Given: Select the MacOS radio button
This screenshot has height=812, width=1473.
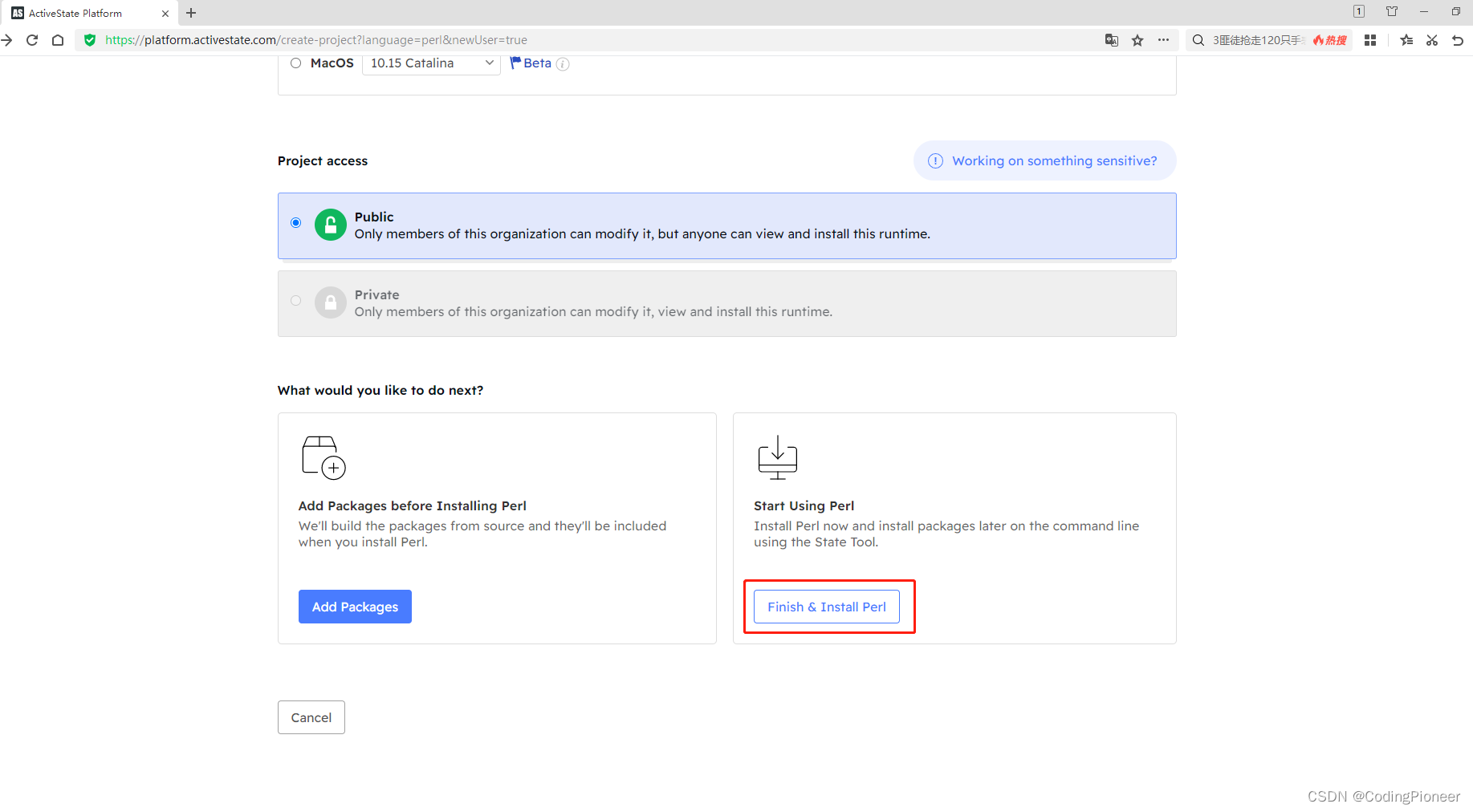Looking at the screenshot, I should 296,63.
